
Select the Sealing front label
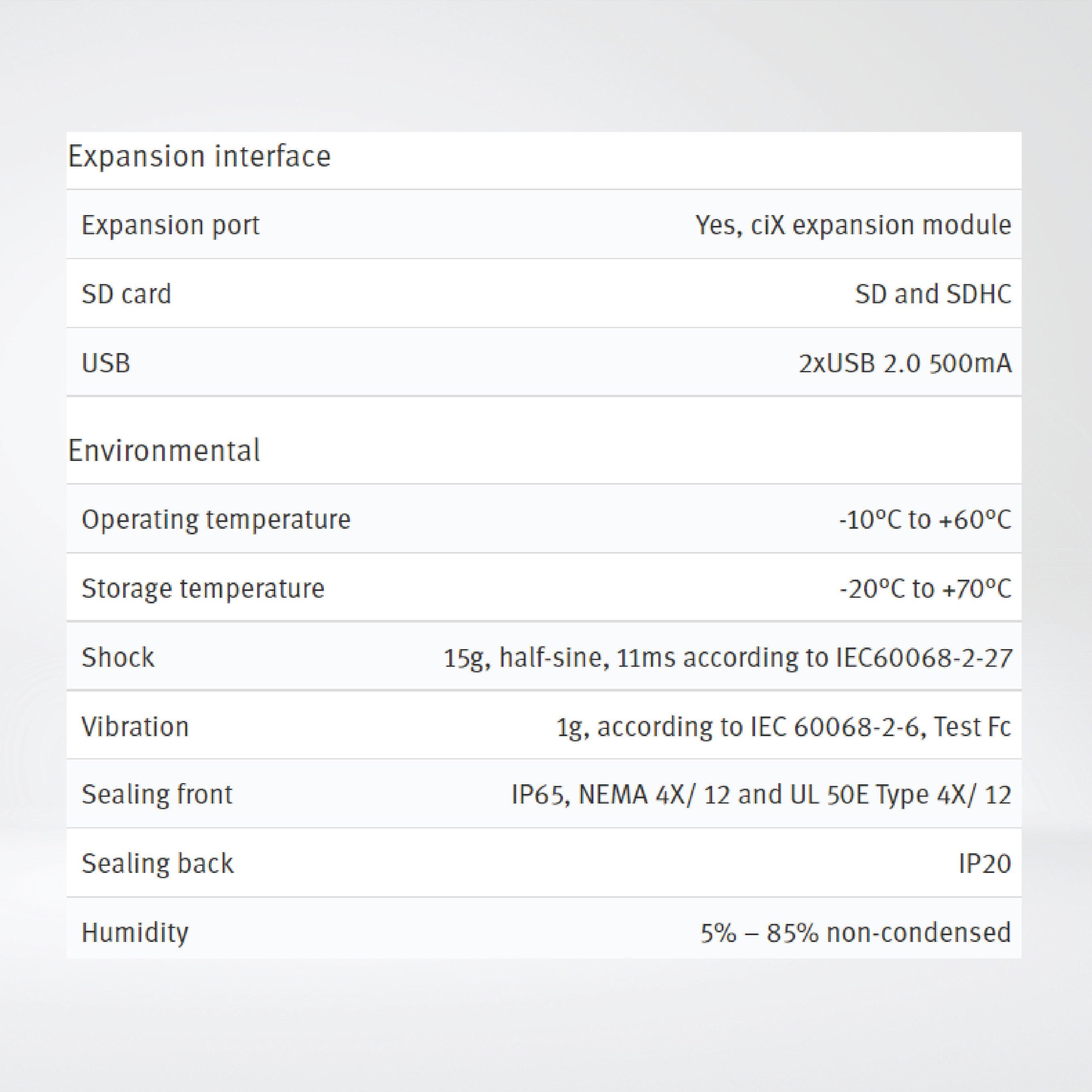157,795
